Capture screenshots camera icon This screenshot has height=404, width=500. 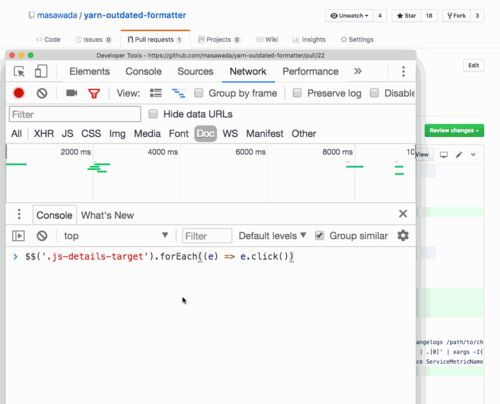(72, 93)
